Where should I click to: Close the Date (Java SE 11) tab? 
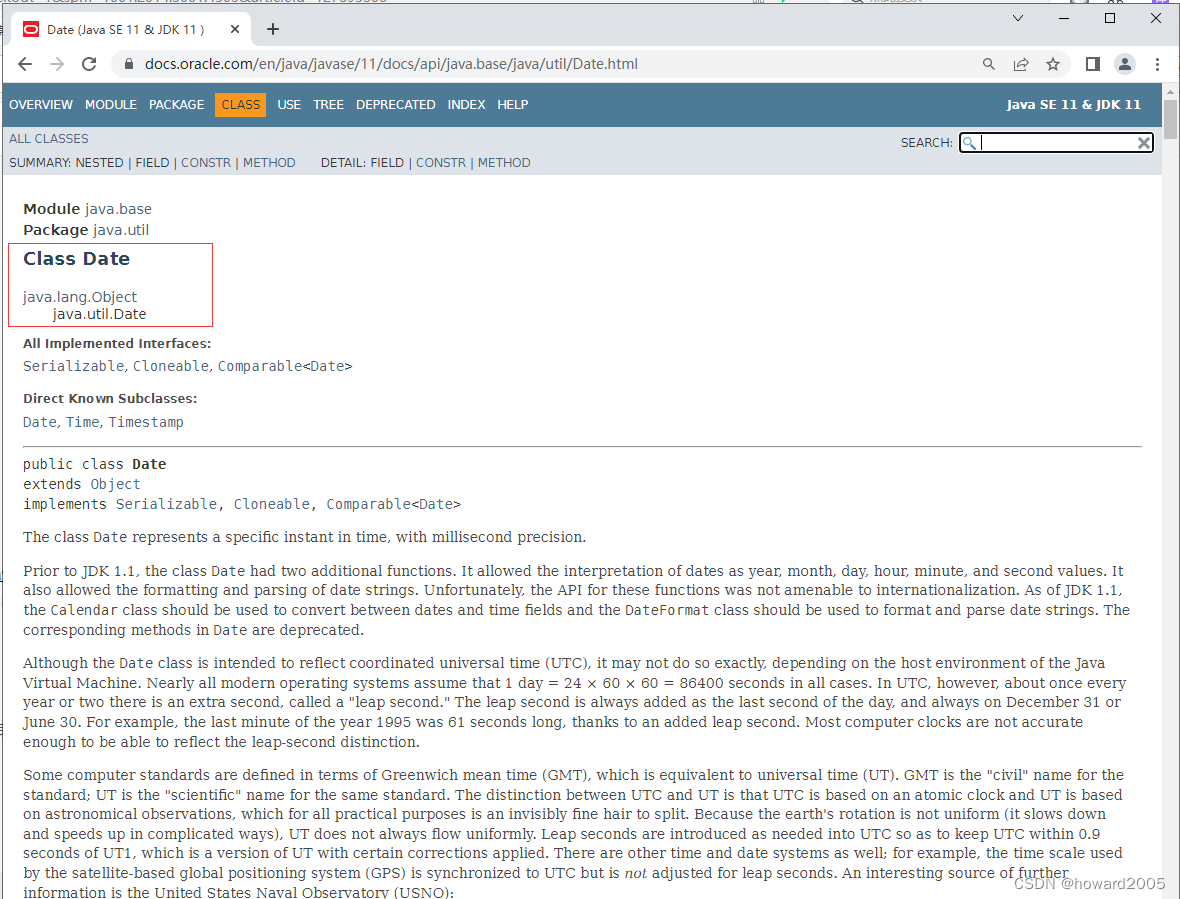[235, 29]
